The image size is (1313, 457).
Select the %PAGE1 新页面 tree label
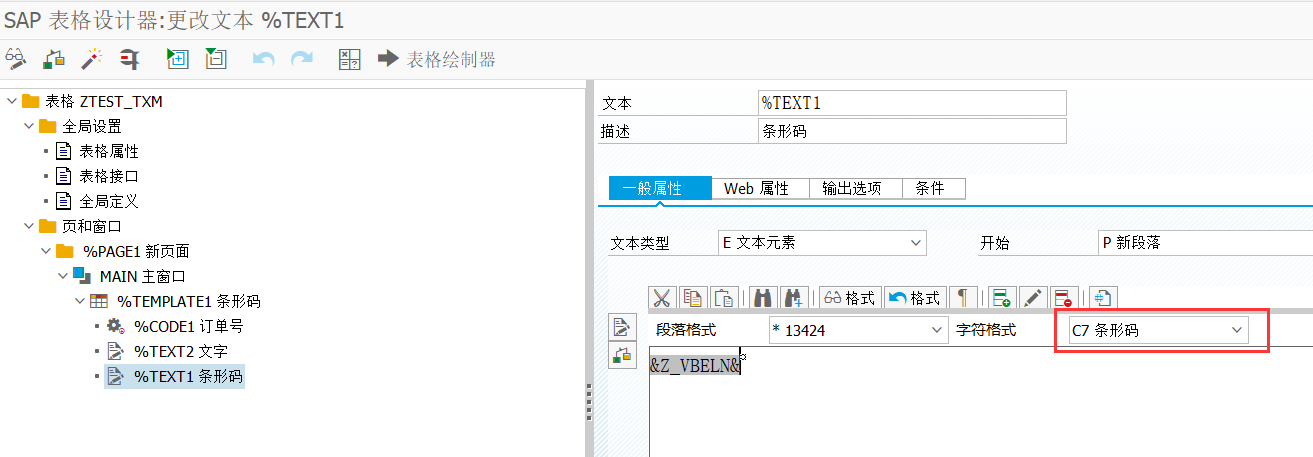(x=136, y=251)
